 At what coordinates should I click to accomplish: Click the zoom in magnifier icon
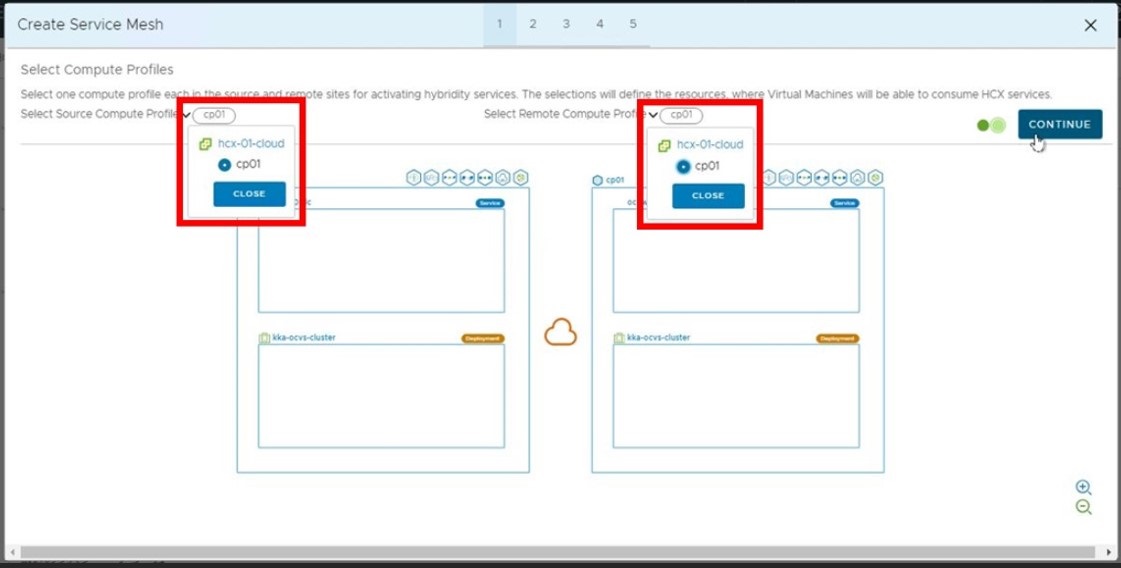tap(1083, 487)
